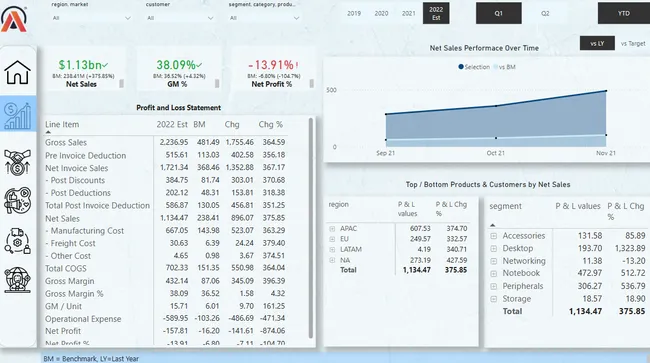Sort by the BM column header

tap(199, 124)
